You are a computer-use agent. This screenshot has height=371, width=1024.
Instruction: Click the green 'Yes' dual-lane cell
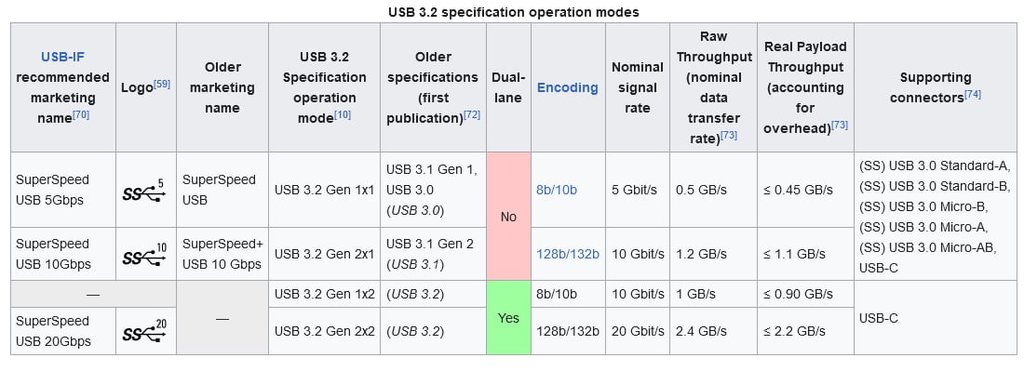point(509,318)
